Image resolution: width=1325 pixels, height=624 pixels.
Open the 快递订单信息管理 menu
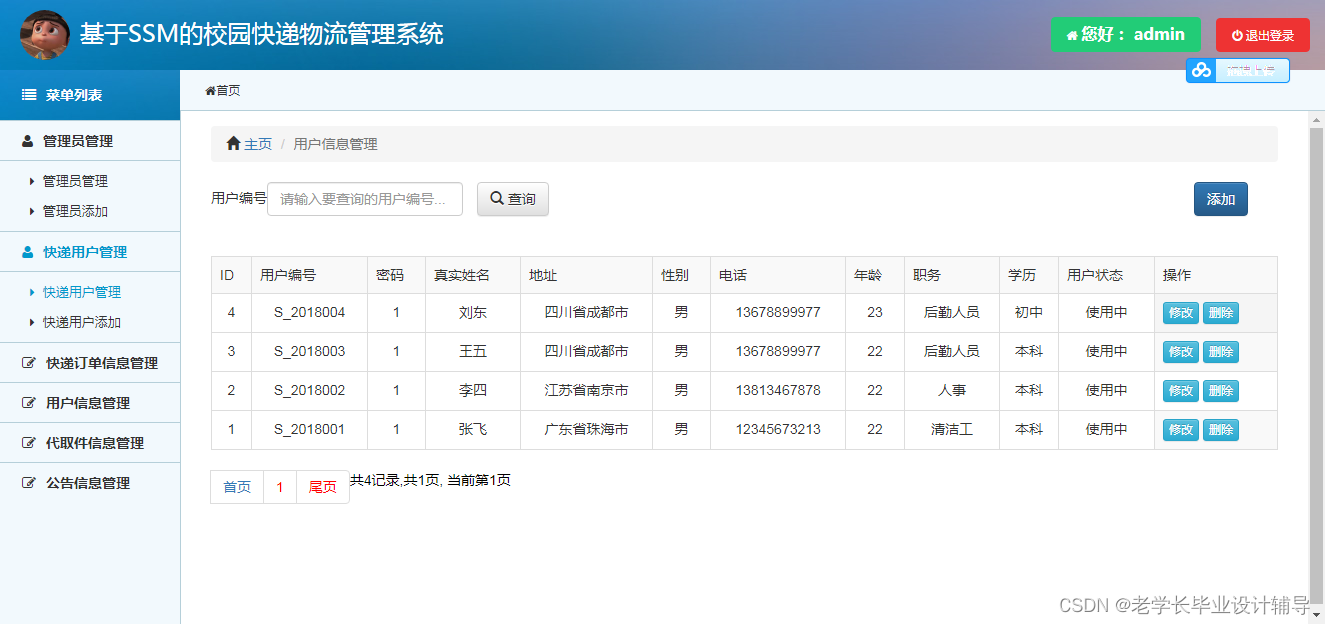(x=90, y=363)
